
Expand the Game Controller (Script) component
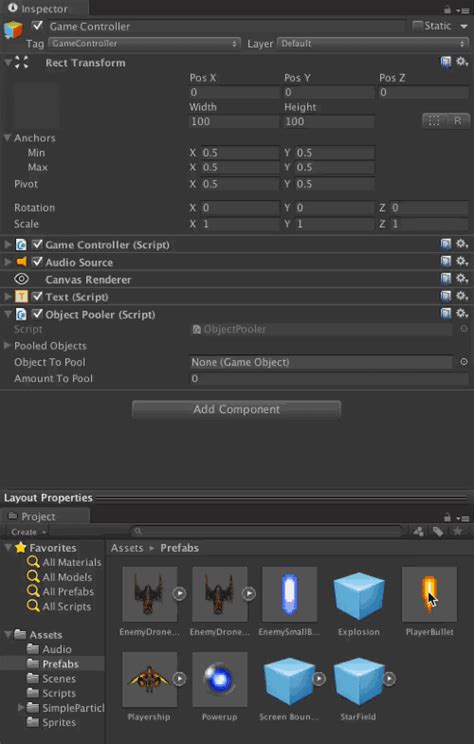[x=8, y=245]
